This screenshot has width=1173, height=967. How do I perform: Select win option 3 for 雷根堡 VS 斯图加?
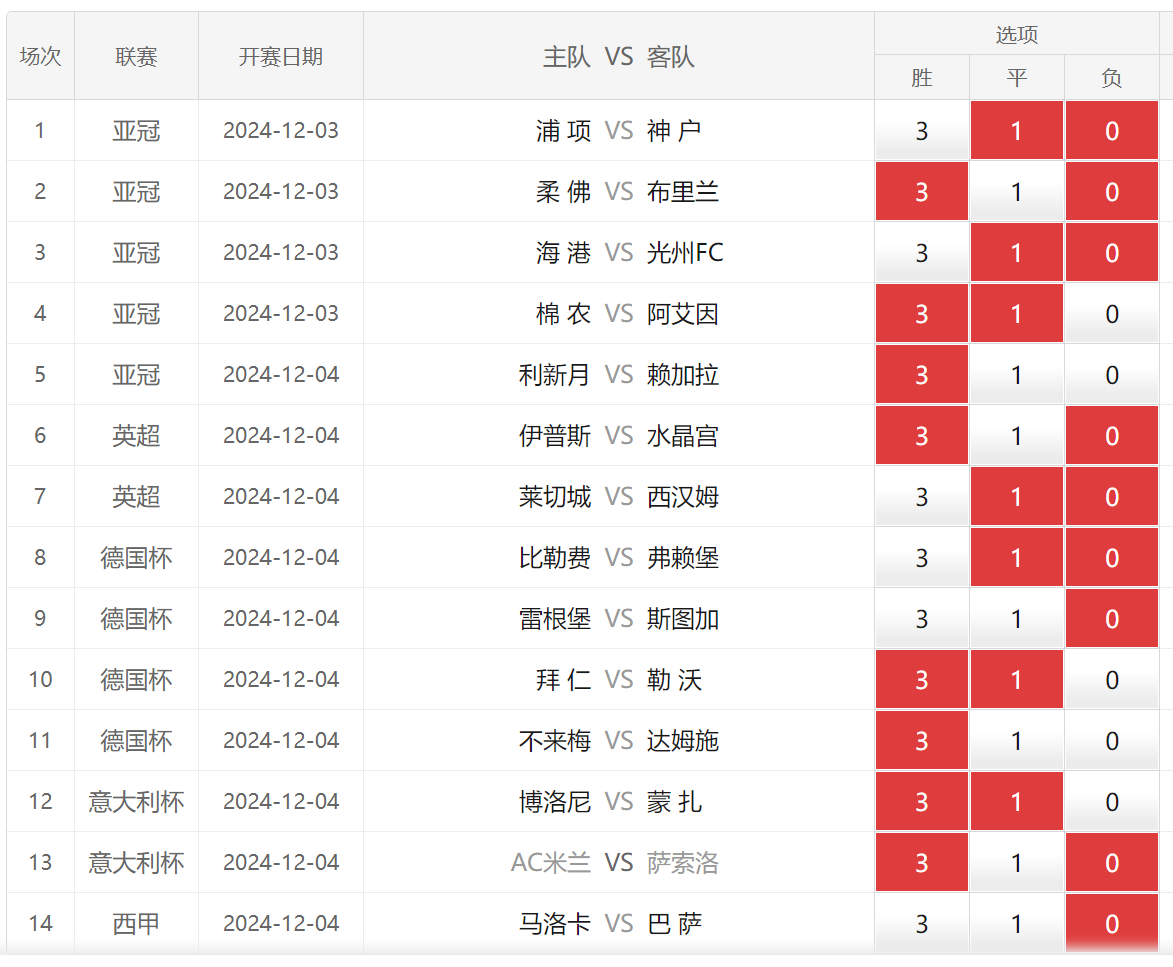922,618
